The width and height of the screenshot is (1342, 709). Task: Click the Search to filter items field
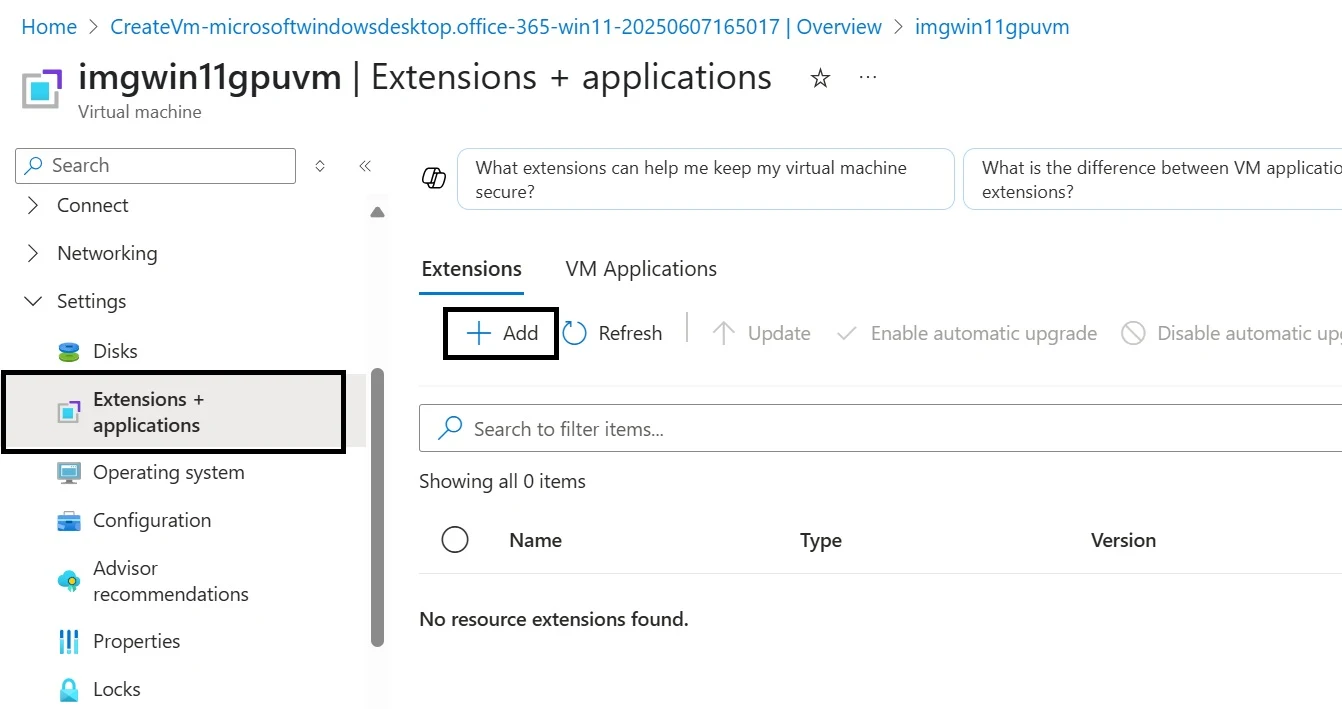tap(880, 429)
